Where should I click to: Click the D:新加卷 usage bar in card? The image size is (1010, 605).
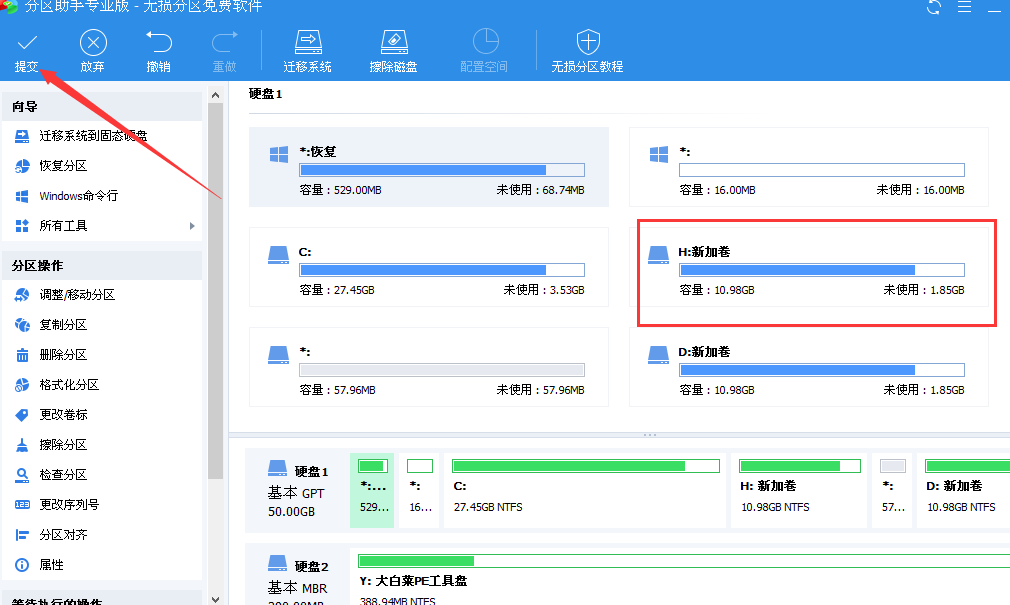(x=822, y=370)
